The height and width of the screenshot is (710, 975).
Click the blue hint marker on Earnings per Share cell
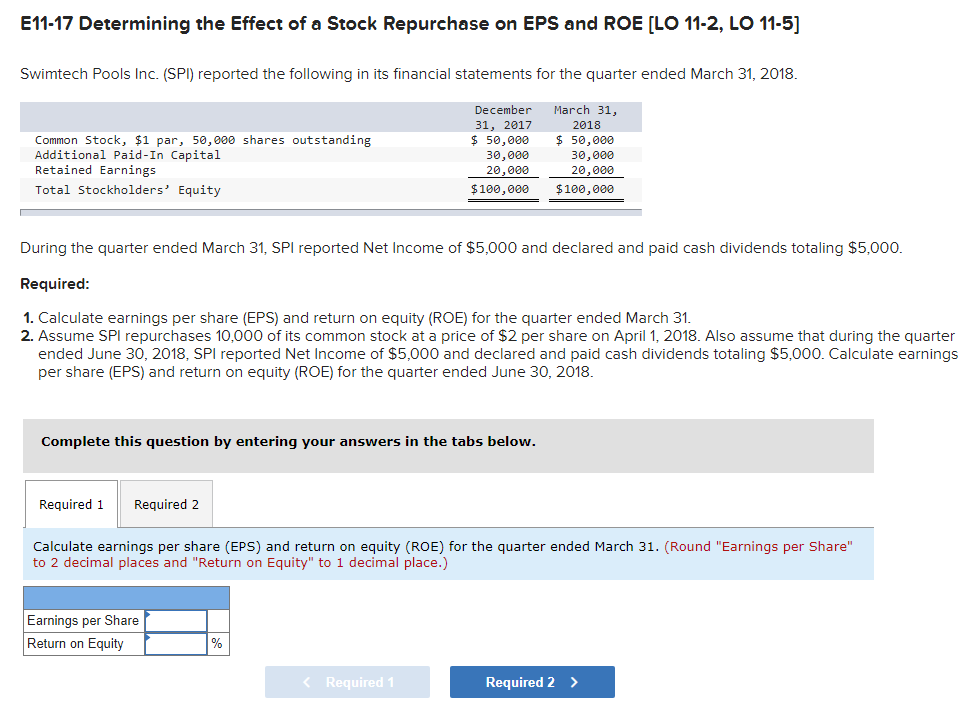coord(148,614)
